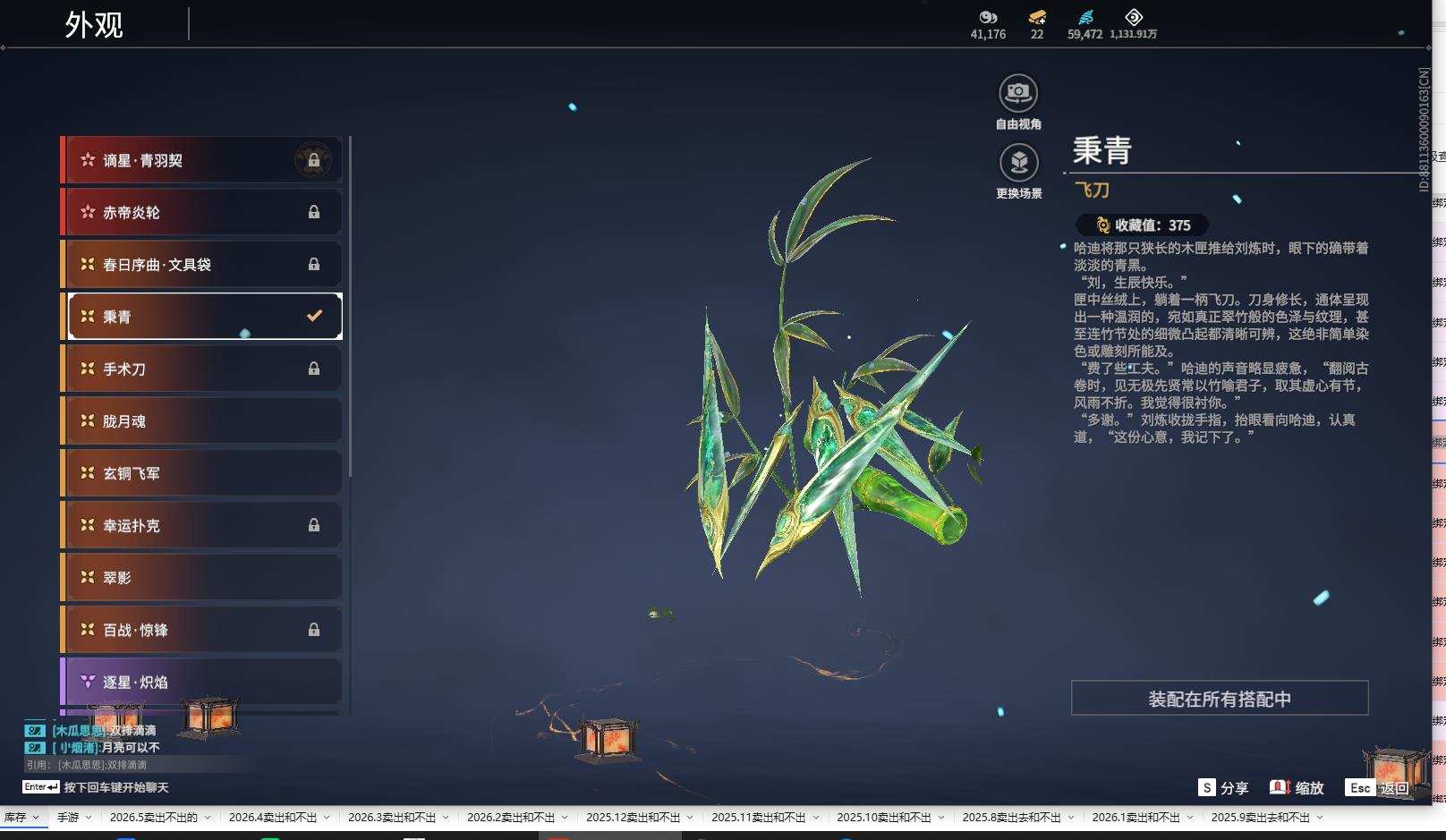
Task: Click the Esc key return icon
Action: tap(1360, 787)
